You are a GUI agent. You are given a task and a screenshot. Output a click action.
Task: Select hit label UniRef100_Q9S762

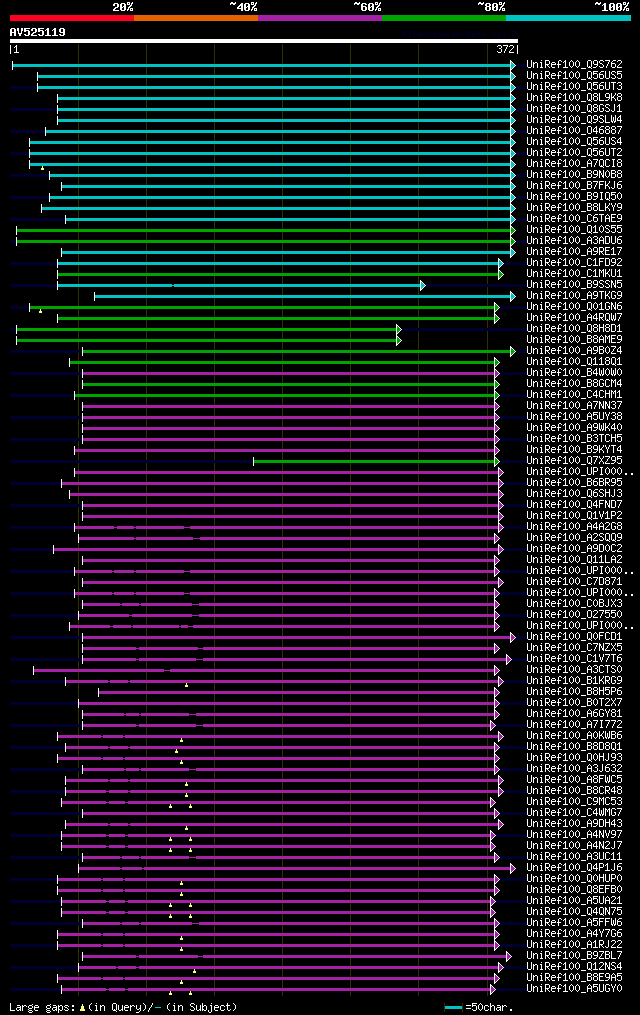[x=575, y=65]
